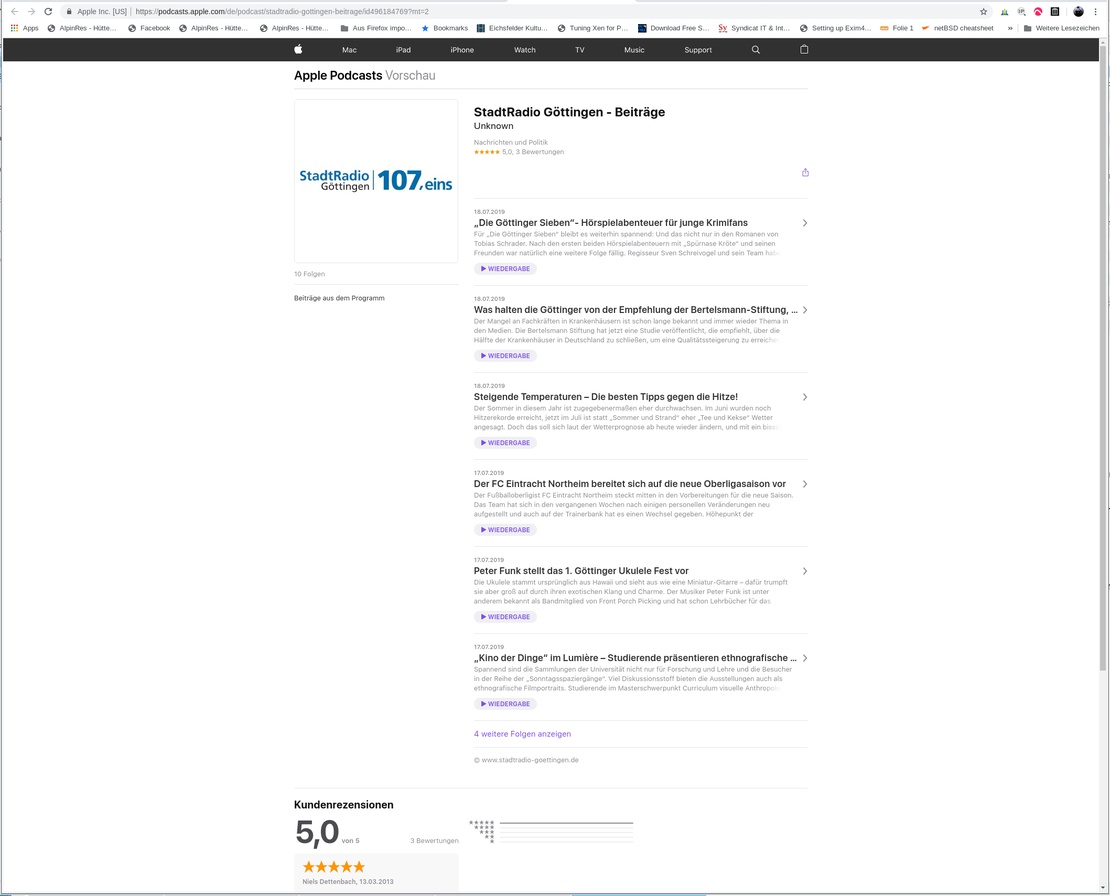
Task: Click 'Nachrichten und Politik' category text
Action: (510, 142)
